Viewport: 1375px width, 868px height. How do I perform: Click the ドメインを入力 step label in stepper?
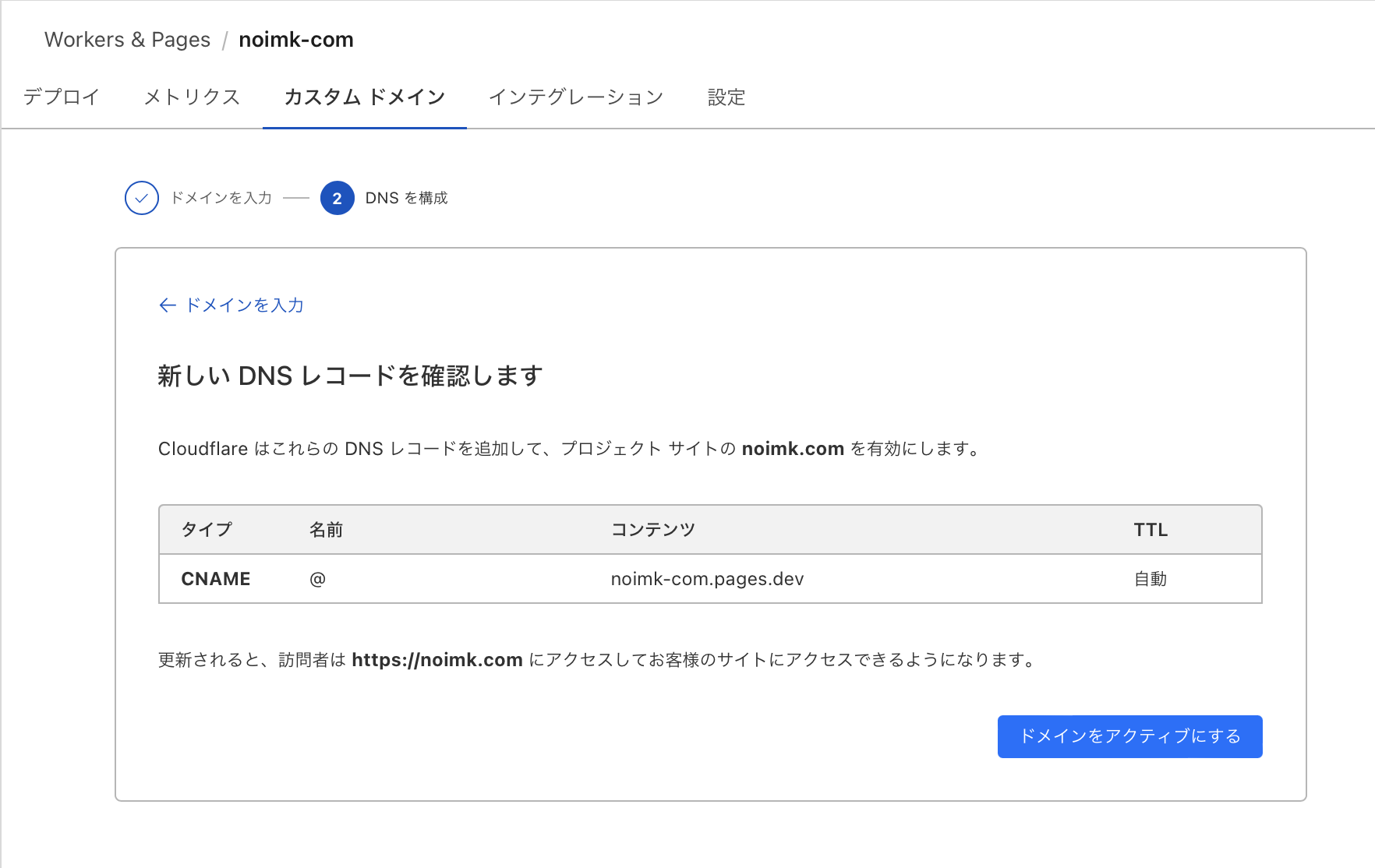pos(221,198)
